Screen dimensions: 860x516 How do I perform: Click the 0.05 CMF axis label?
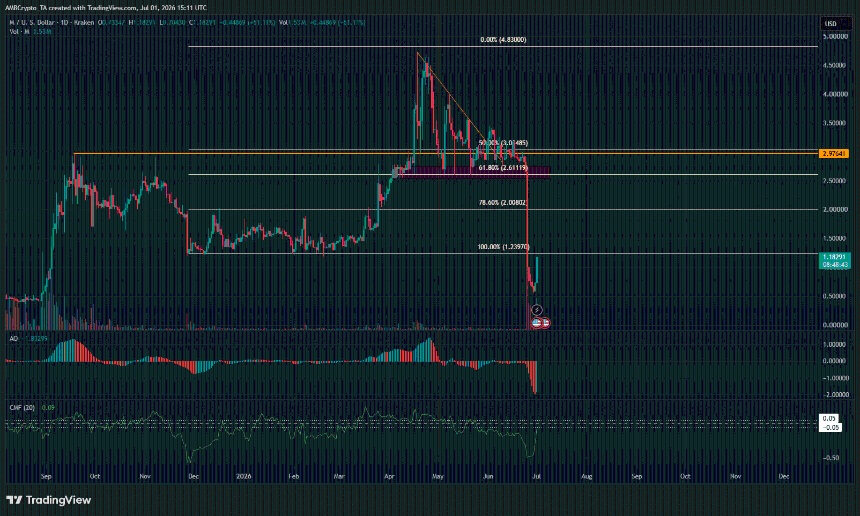coord(829,418)
